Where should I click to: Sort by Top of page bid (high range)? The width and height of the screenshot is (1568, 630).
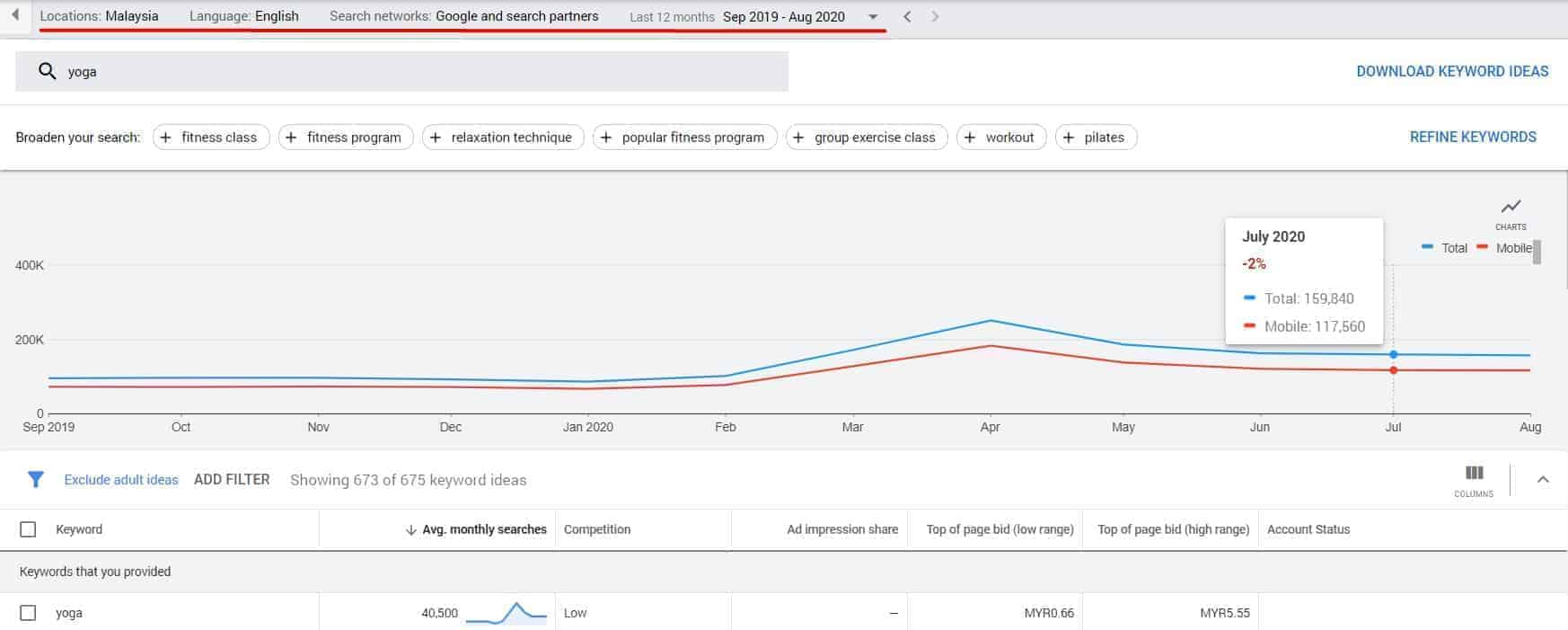[1173, 529]
